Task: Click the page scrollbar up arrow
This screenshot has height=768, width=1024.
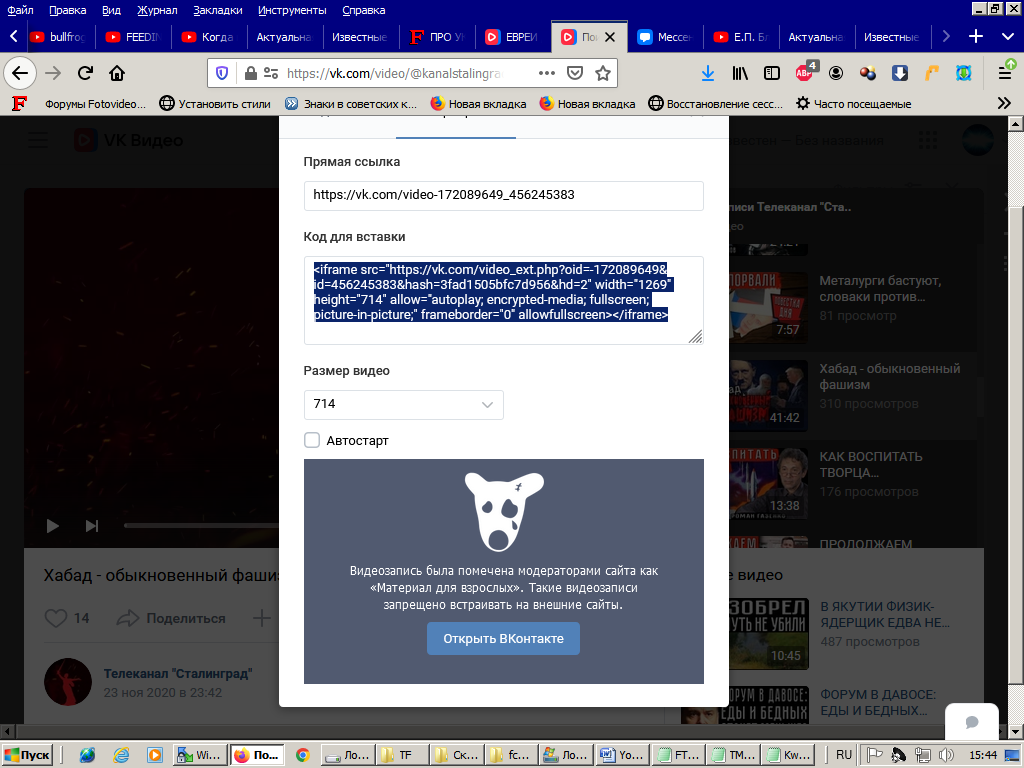Action: (1016, 123)
